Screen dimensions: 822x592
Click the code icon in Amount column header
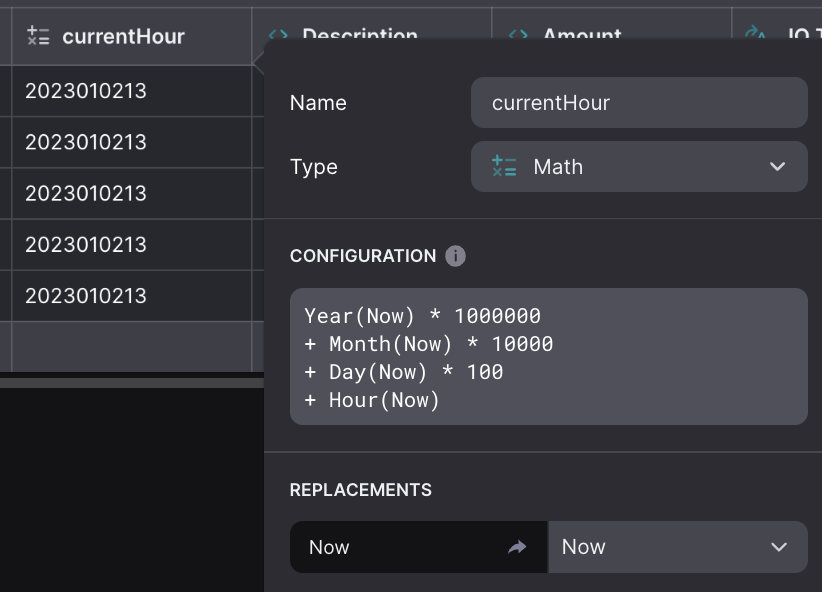518,34
